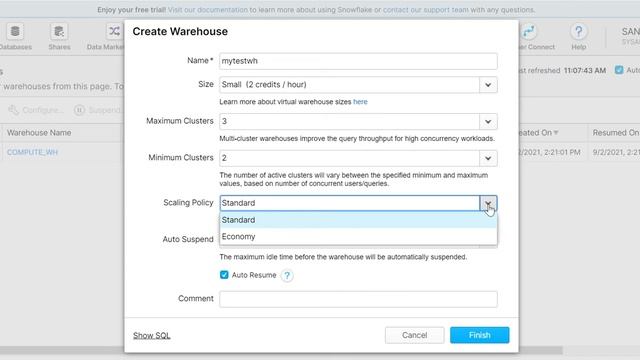Click the Auto Resume help icon
Screen dimensions: 640x360
(x=287, y=276)
